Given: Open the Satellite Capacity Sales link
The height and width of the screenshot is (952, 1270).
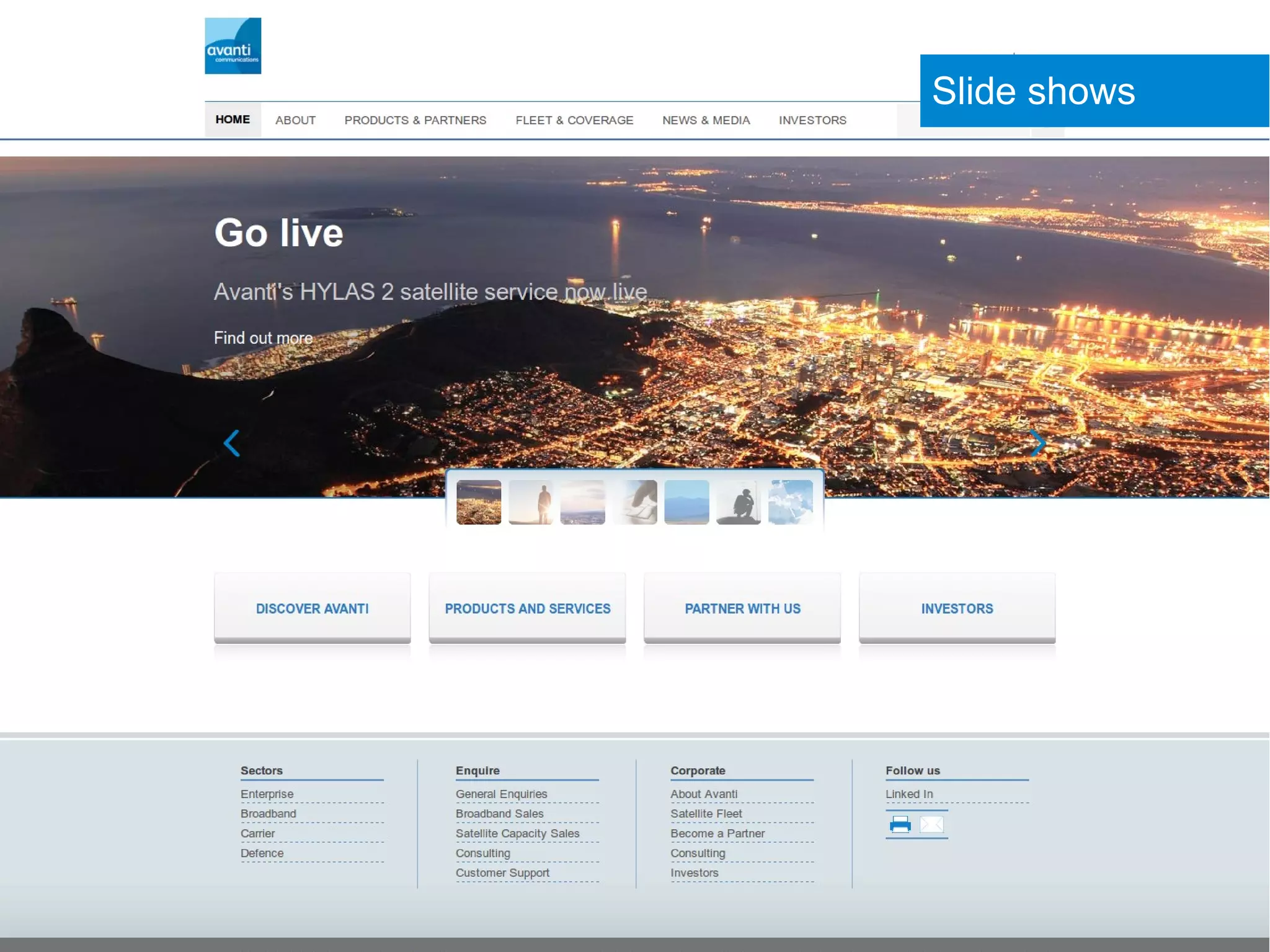Looking at the screenshot, I should pyautogui.click(x=517, y=834).
